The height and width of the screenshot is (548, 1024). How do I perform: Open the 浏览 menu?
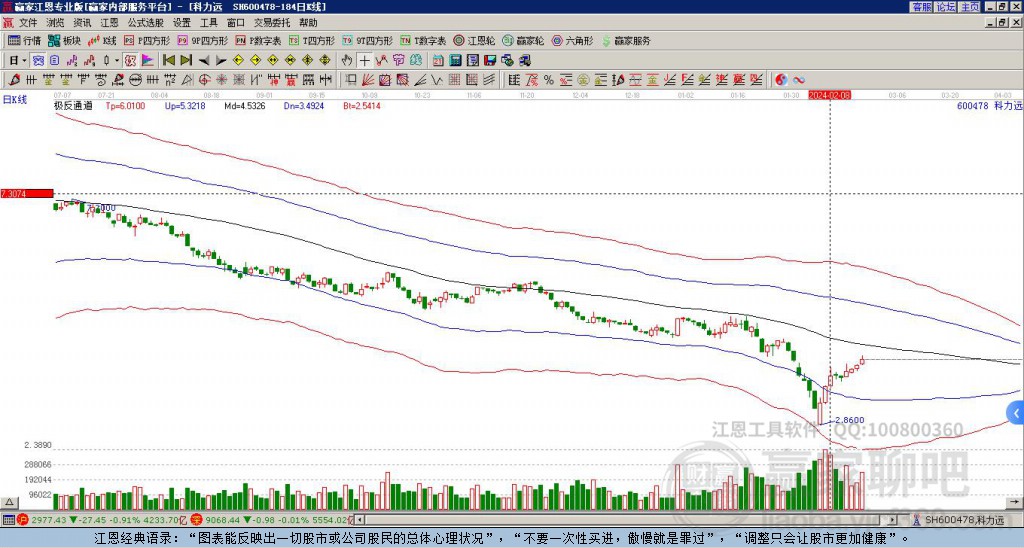click(56, 23)
